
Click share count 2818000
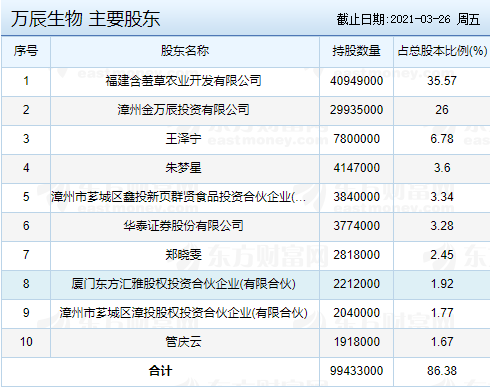356,255
